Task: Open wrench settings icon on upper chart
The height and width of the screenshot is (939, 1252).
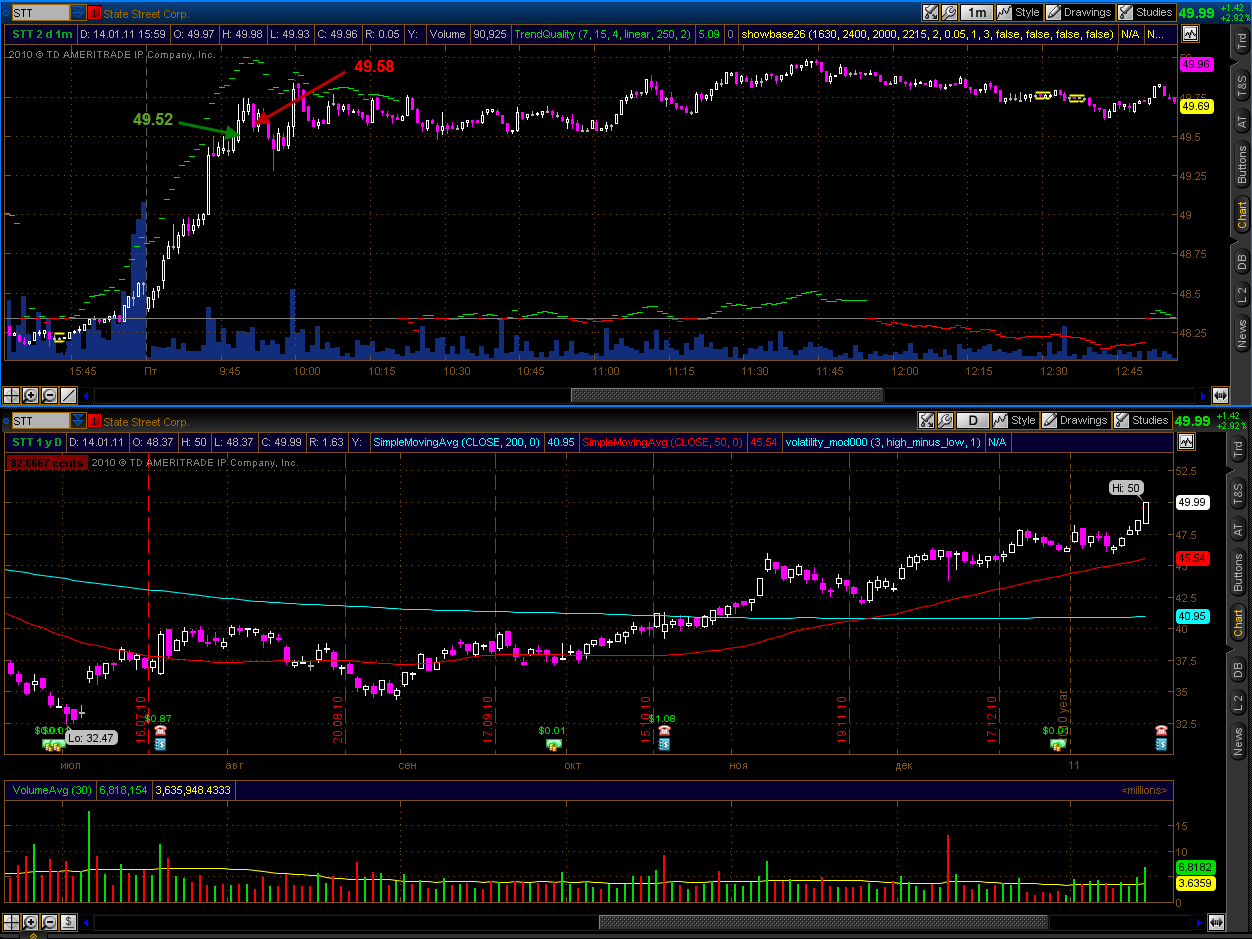Action: point(949,13)
